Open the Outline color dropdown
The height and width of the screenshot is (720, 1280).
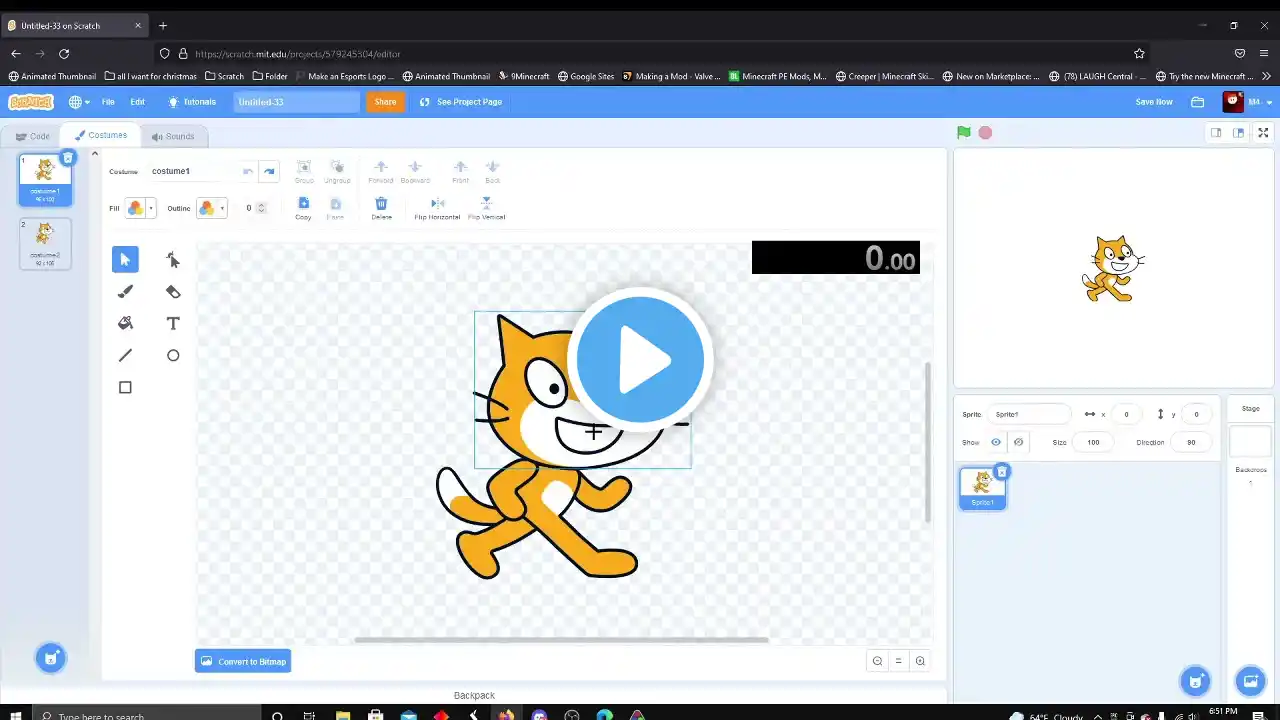[x=211, y=208]
